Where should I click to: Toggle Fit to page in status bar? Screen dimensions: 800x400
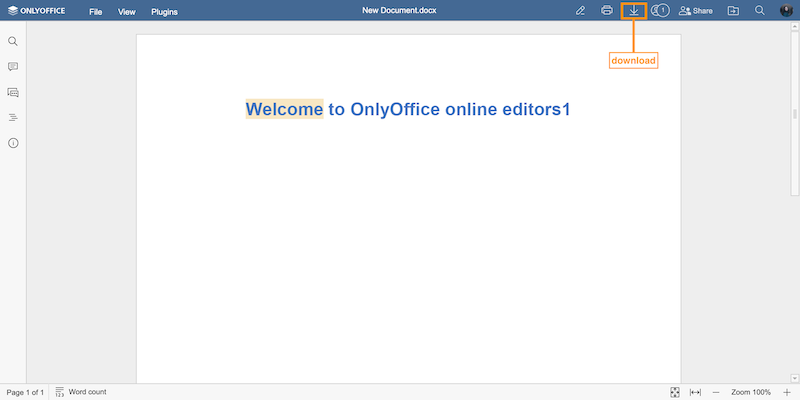tap(675, 392)
